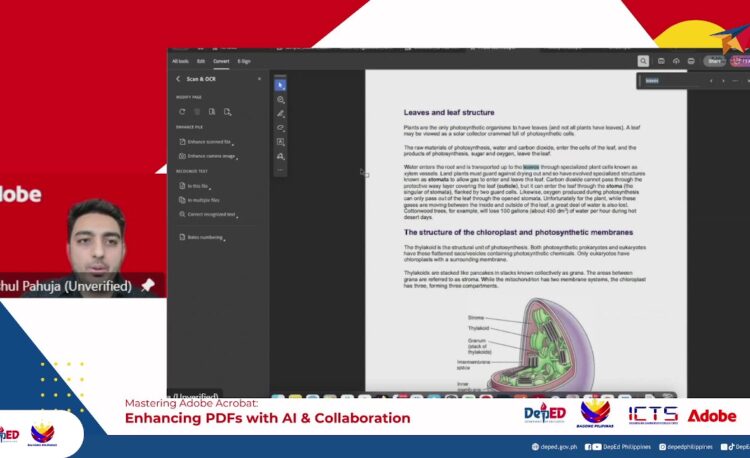
Task: Click heading about chloroplast and photosynthetic membranes
Action: click(518, 232)
